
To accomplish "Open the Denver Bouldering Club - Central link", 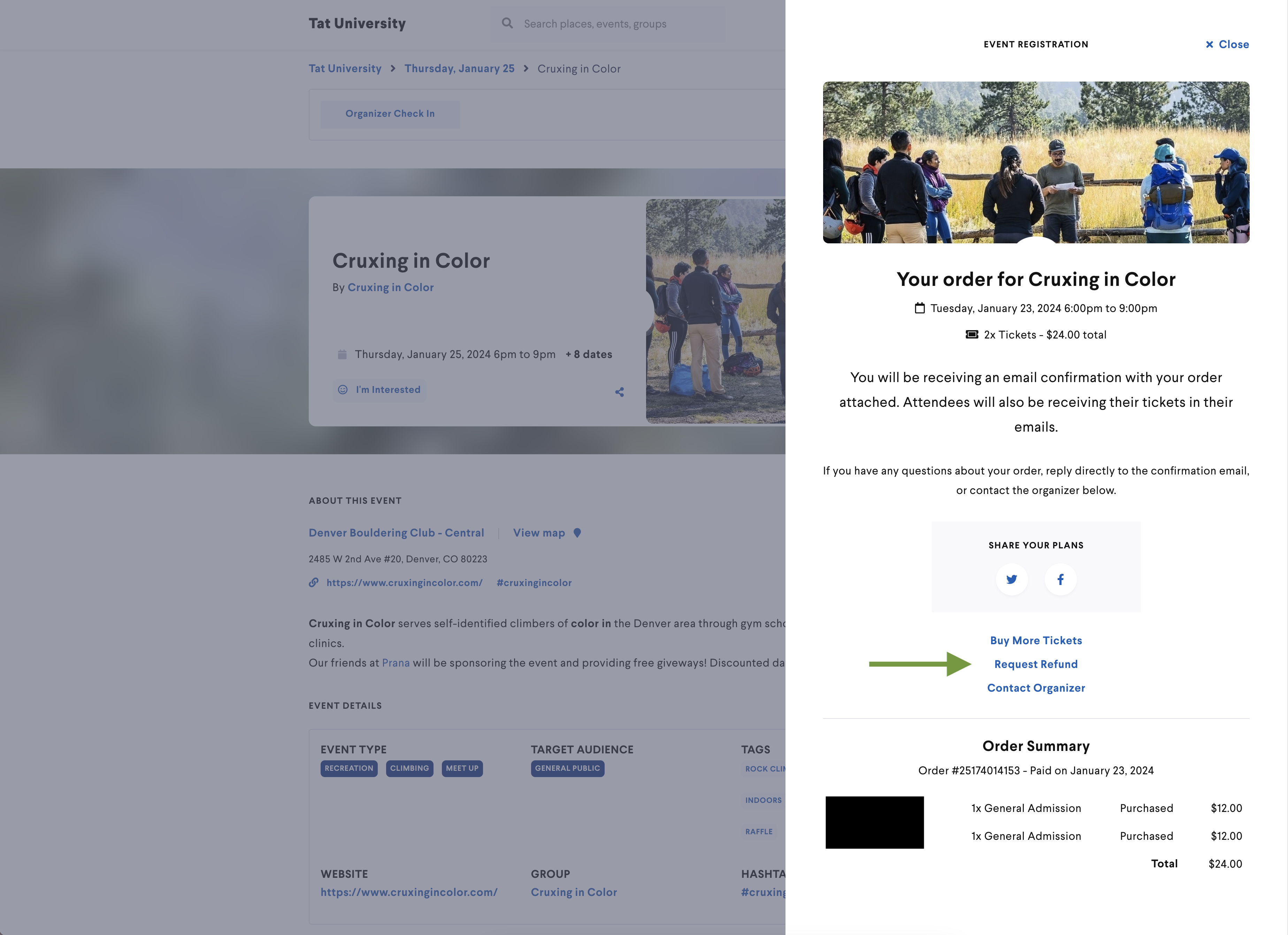I will [x=396, y=533].
